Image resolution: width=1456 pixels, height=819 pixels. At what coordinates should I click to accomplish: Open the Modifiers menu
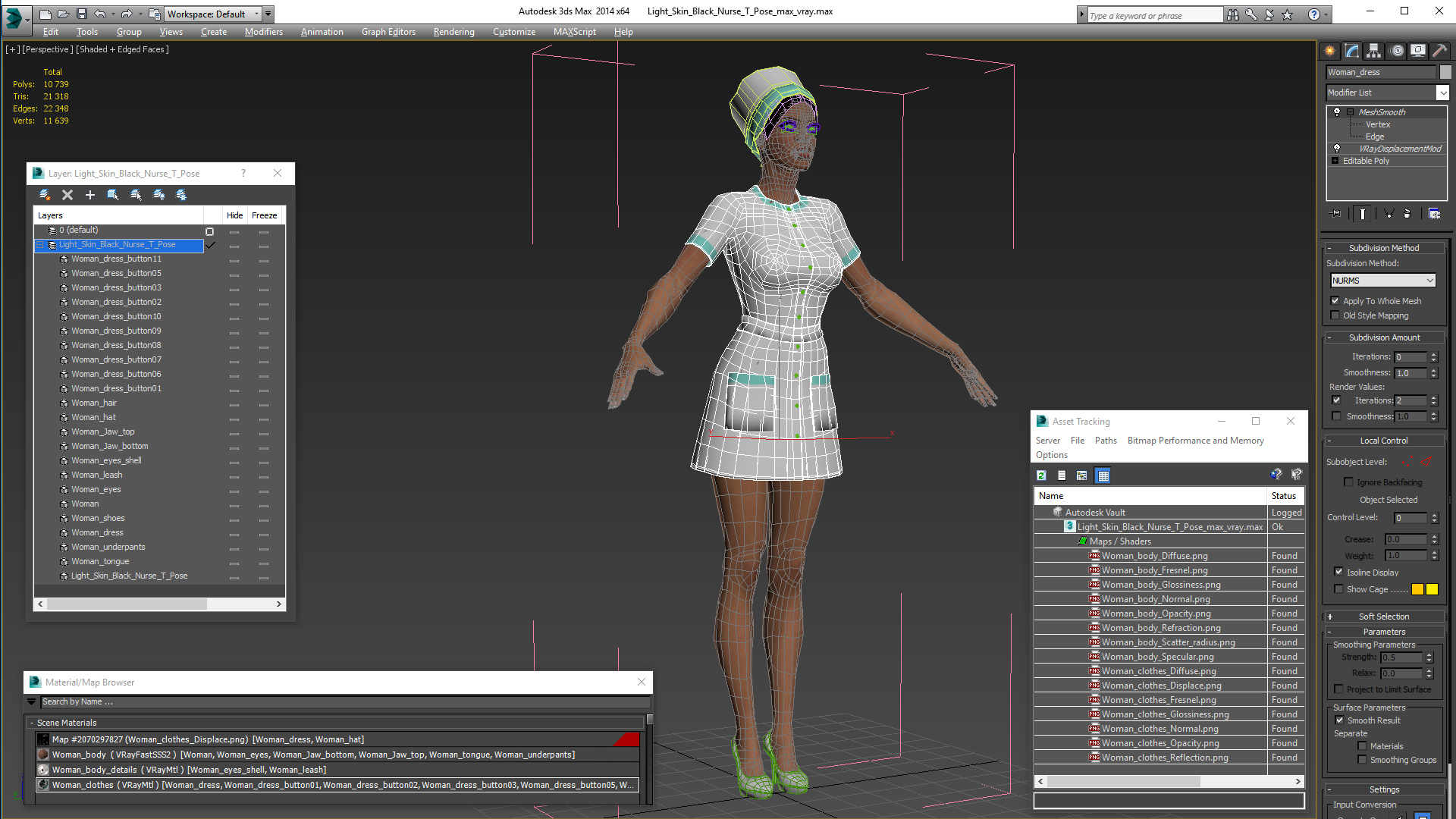tap(263, 32)
